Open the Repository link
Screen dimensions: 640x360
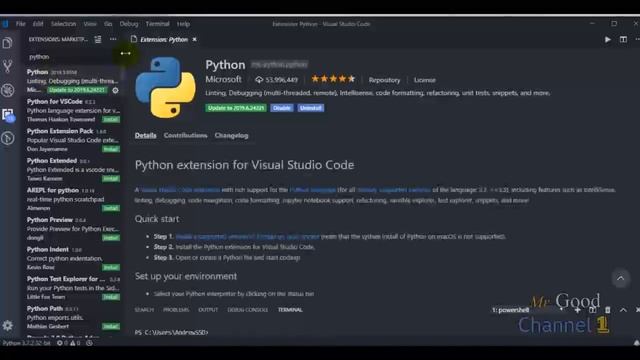(384, 80)
